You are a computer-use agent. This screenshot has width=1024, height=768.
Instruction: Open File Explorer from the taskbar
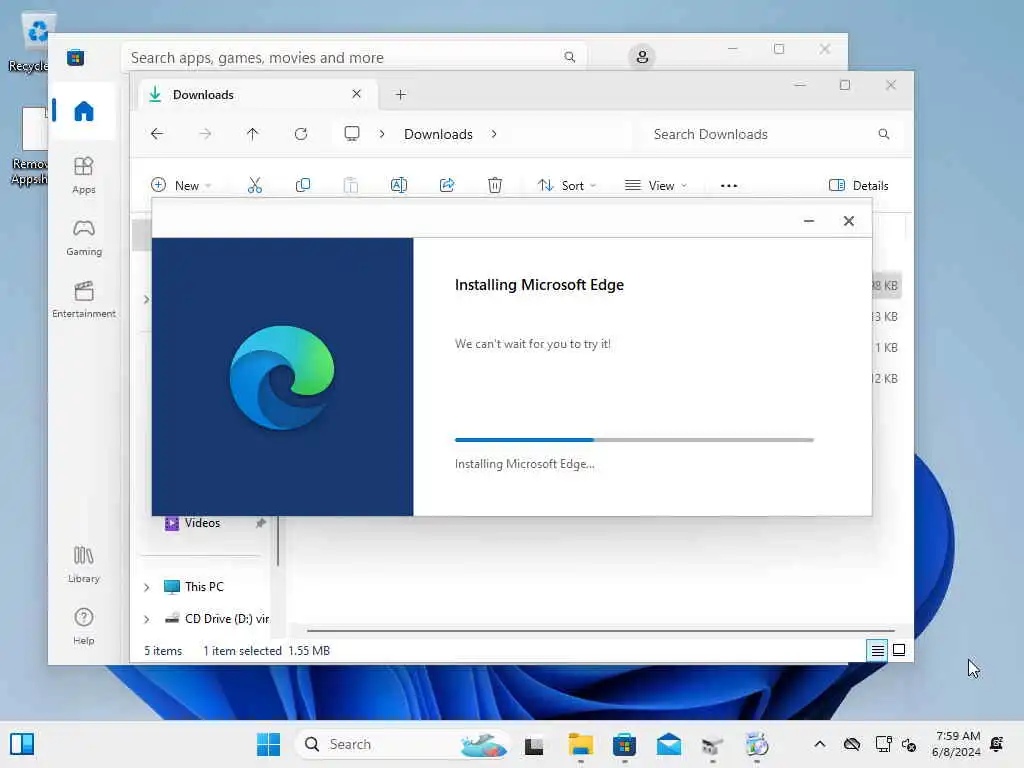click(x=580, y=744)
